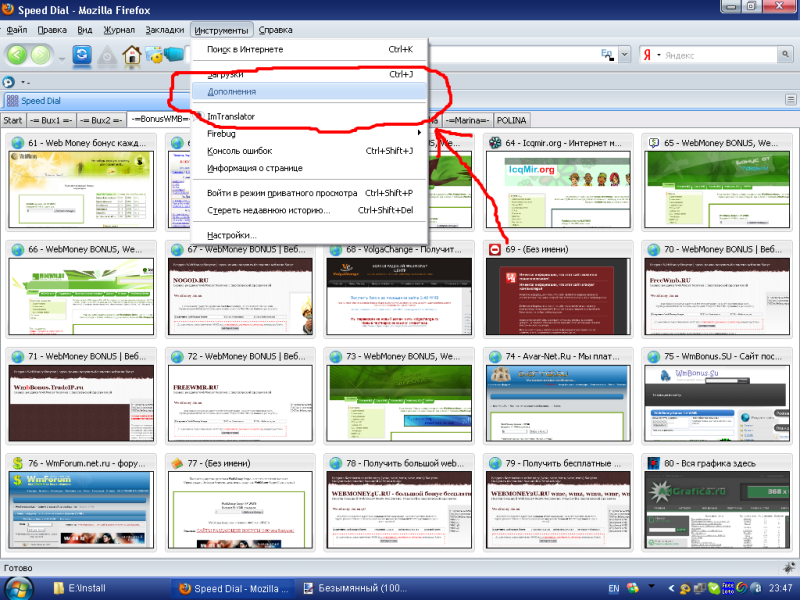
Task: Click the greyed-out Stop loading icon
Action: pyautogui.click(x=107, y=55)
